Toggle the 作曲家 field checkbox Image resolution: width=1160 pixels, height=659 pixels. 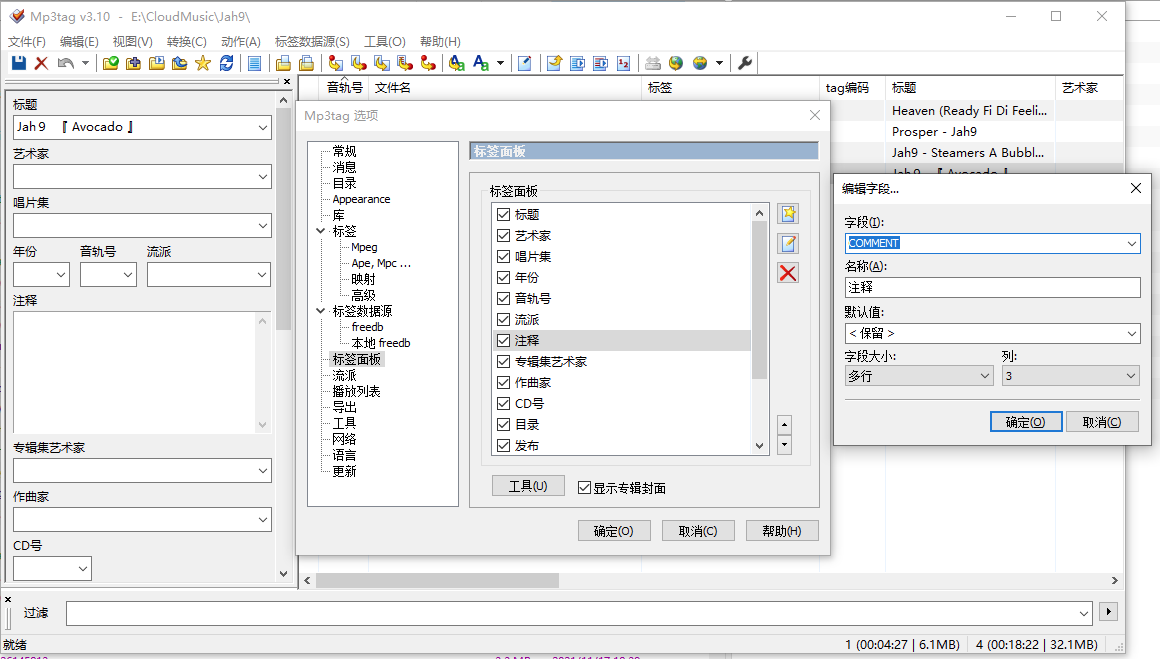point(503,383)
